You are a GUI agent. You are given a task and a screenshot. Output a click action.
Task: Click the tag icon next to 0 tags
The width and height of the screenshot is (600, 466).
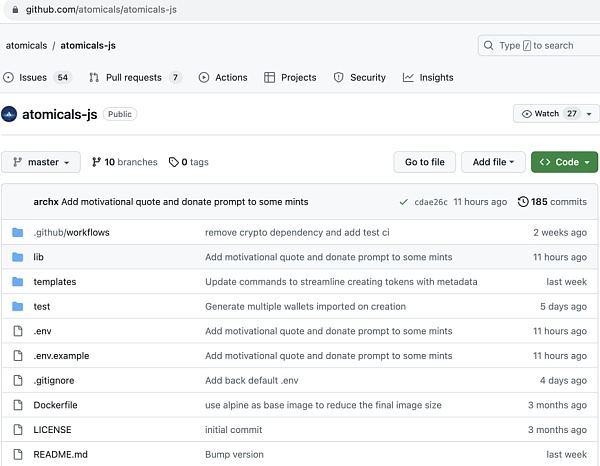coord(173,162)
